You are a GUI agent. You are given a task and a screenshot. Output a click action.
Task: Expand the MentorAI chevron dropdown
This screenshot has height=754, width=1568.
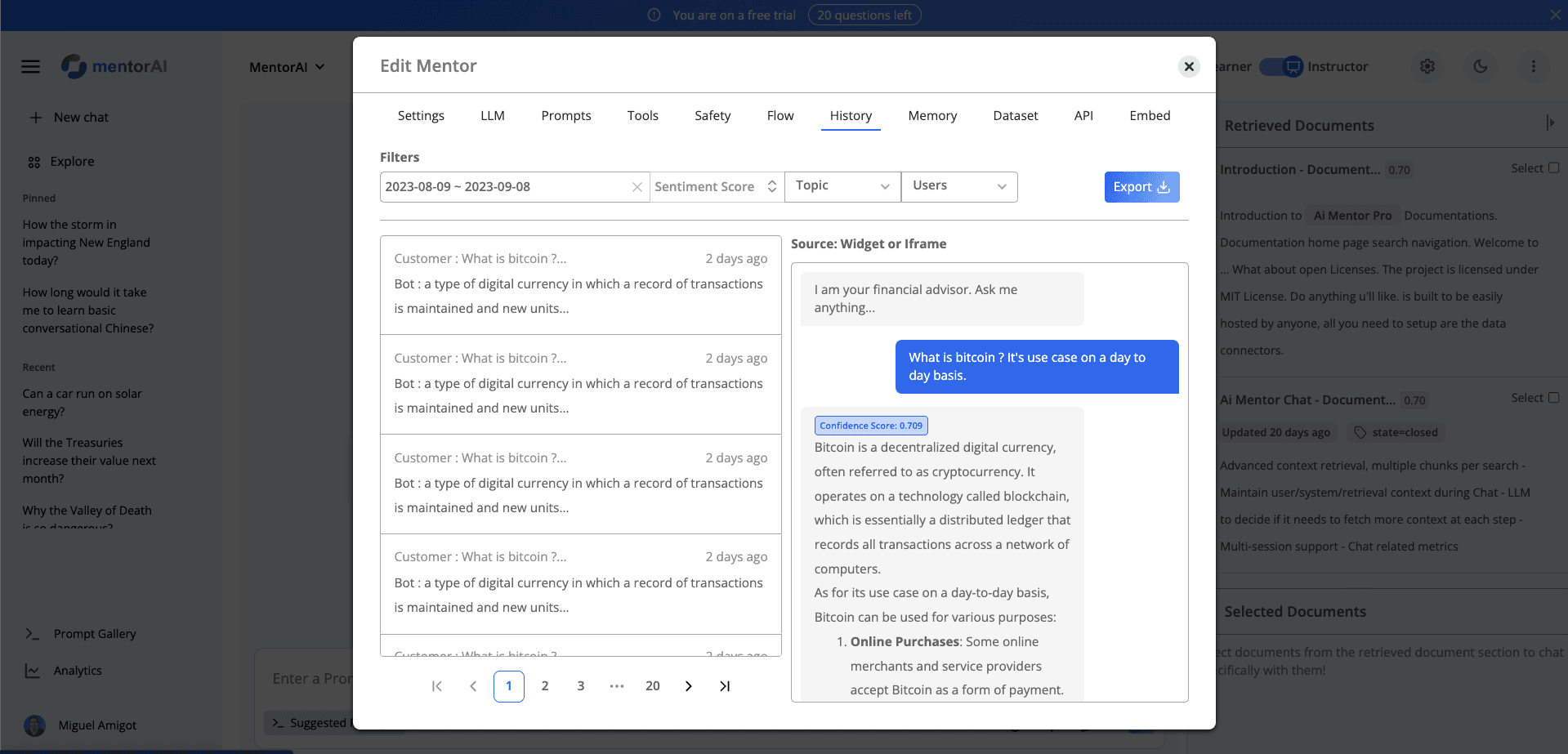(x=319, y=66)
